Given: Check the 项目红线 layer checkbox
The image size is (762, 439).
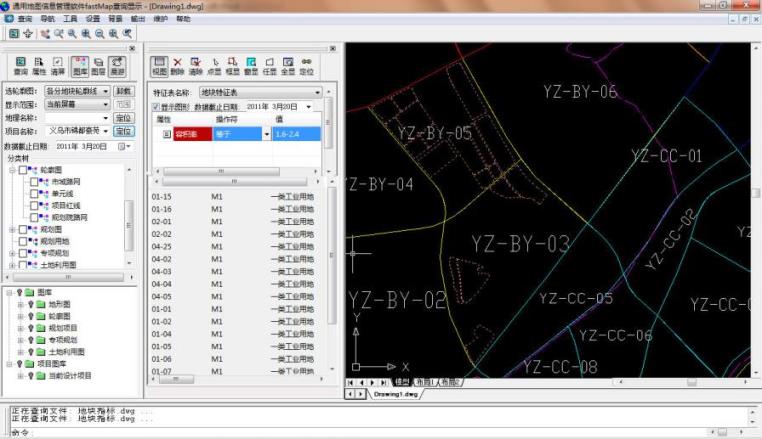Looking at the screenshot, I should (x=33, y=205).
